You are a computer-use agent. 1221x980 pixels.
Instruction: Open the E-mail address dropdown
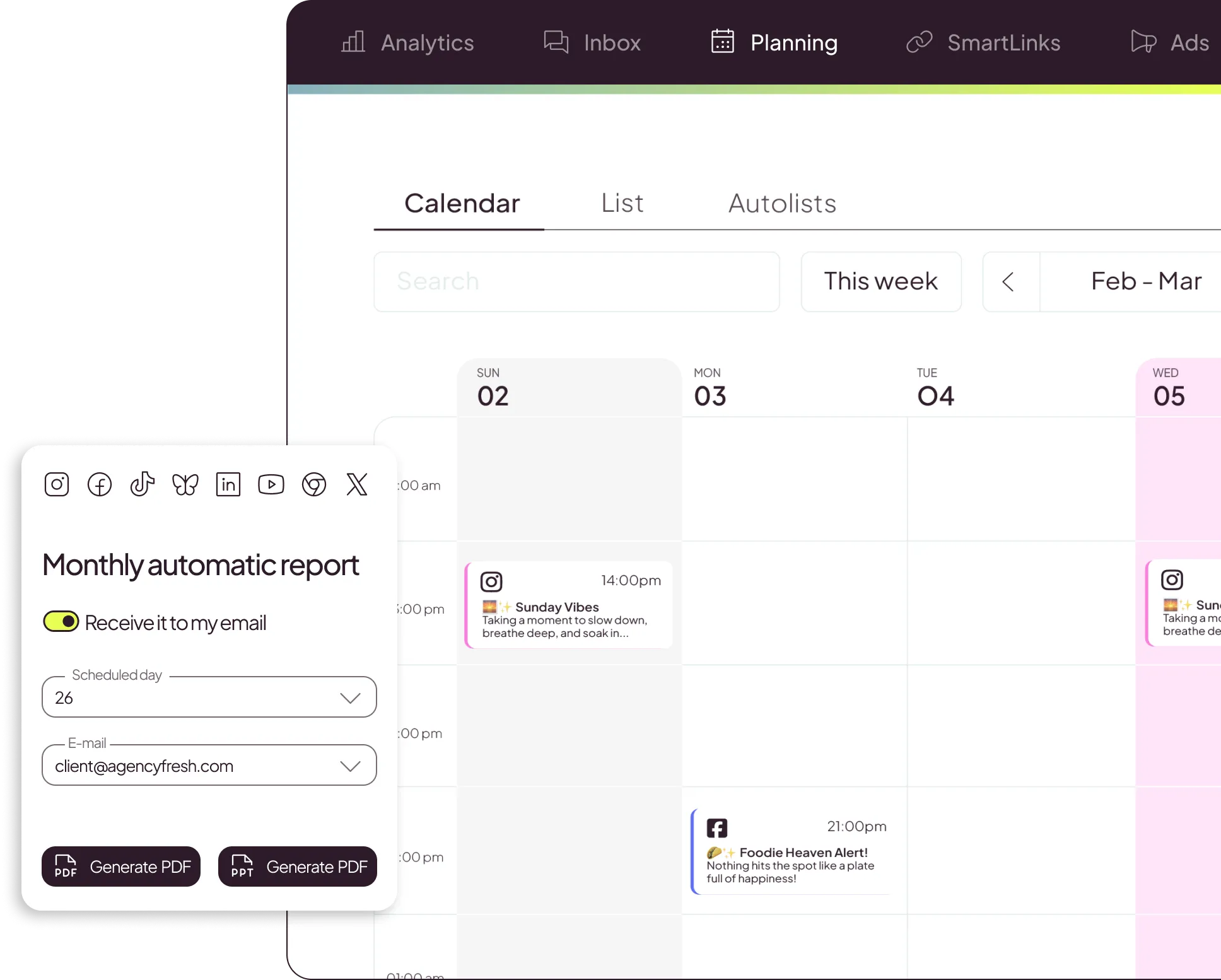click(209, 765)
